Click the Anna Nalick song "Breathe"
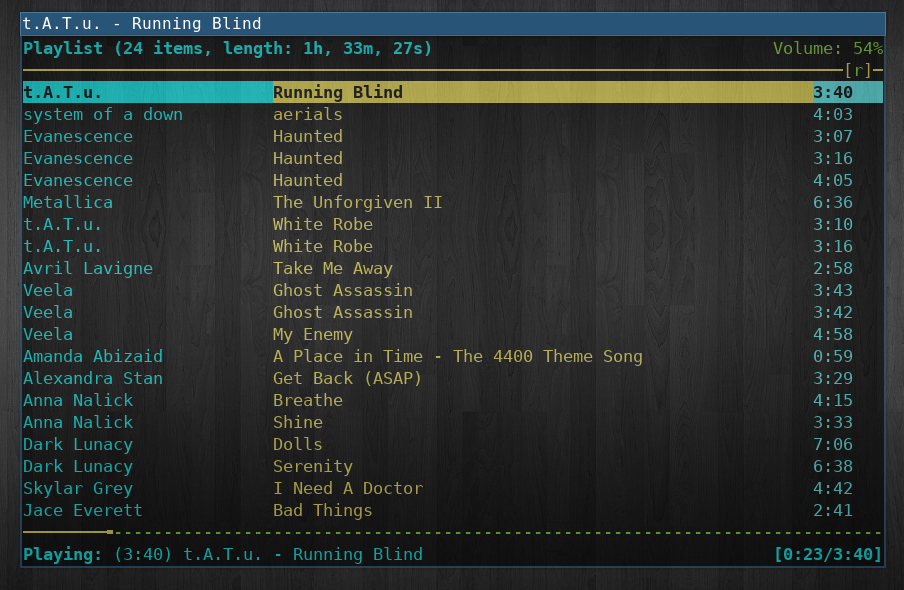The height and width of the screenshot is (590, 904). coord(308,400)
